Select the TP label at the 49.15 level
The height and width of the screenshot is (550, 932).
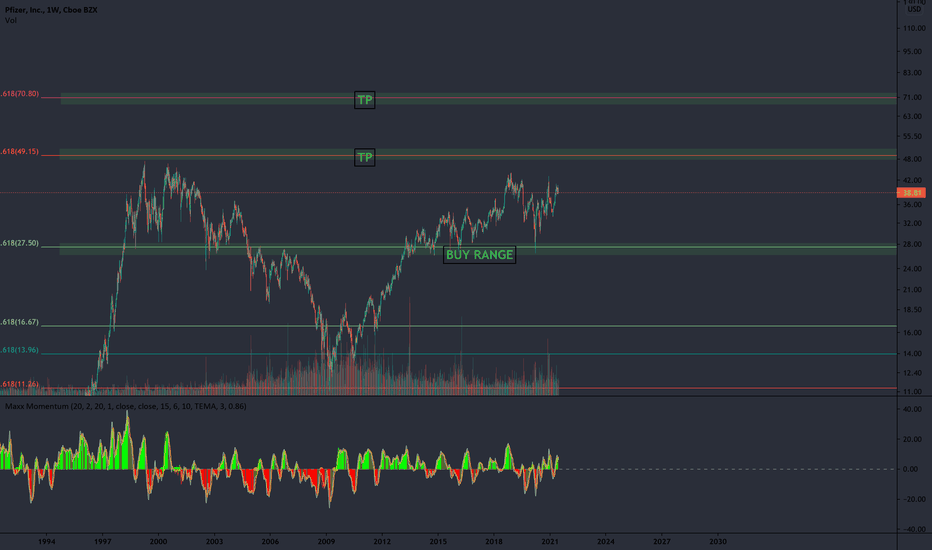point(364,158)
